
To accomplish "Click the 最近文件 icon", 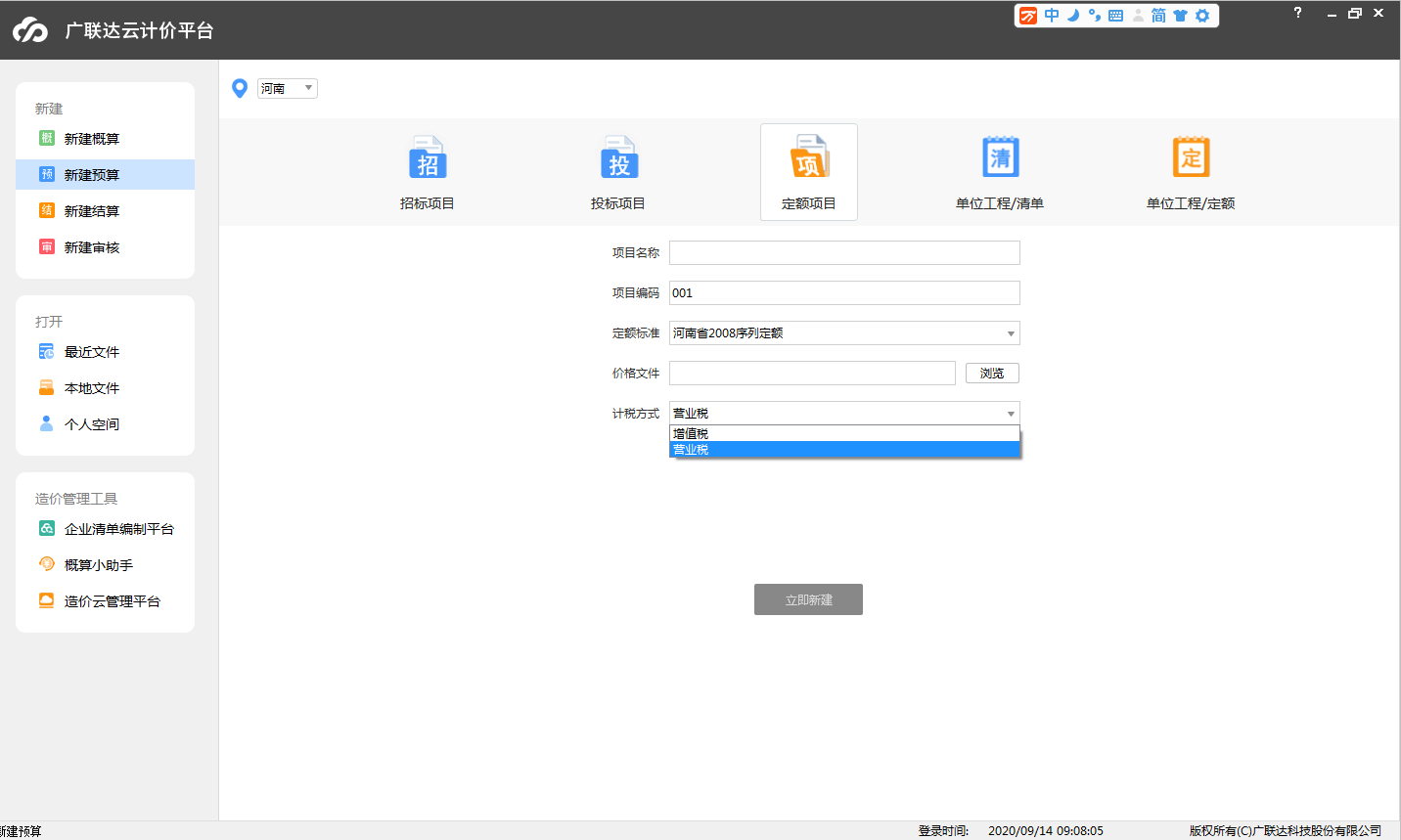I will pos(46,351).
